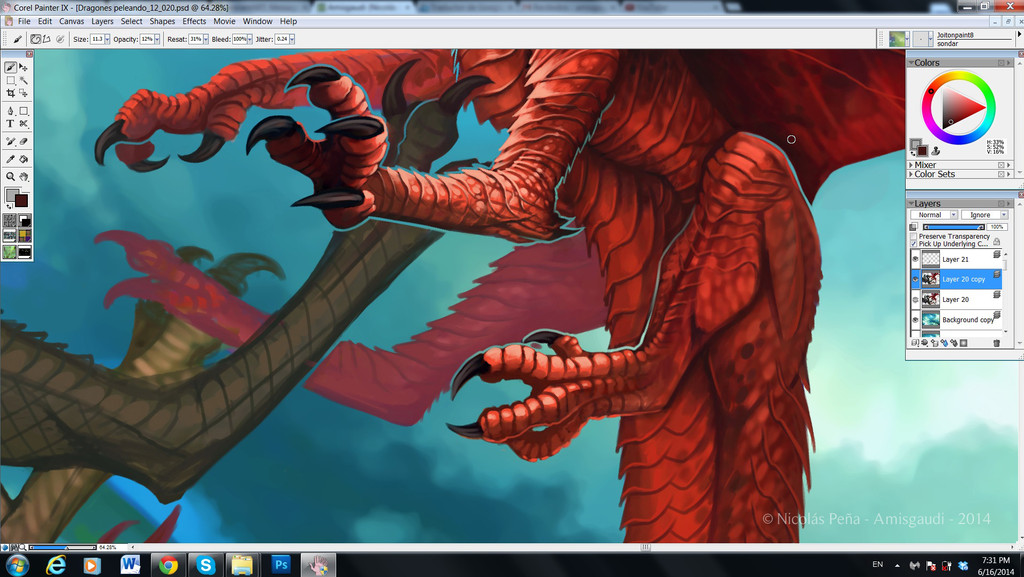Adjust the layer opacity slider
Viewport: 1024px width, 577px height.
tap(953, 226)
